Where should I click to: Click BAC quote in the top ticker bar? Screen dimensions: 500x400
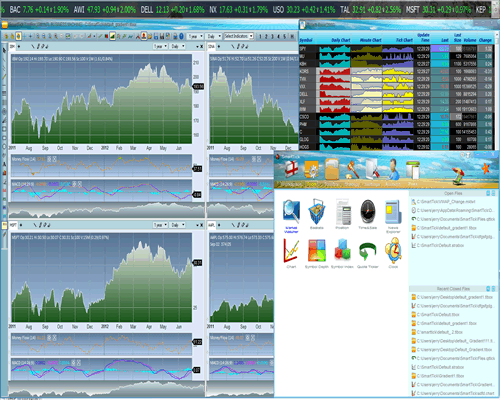point(39,10)
